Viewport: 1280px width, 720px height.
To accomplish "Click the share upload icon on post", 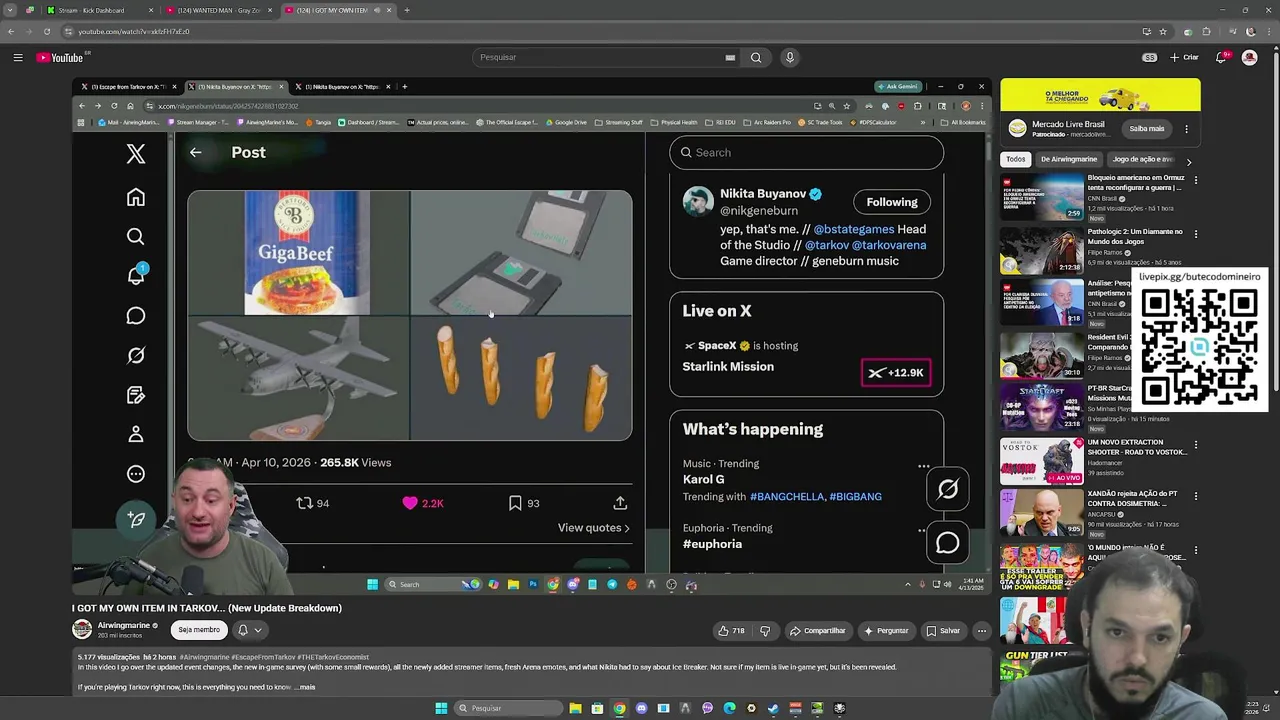I will pos(620,503).
